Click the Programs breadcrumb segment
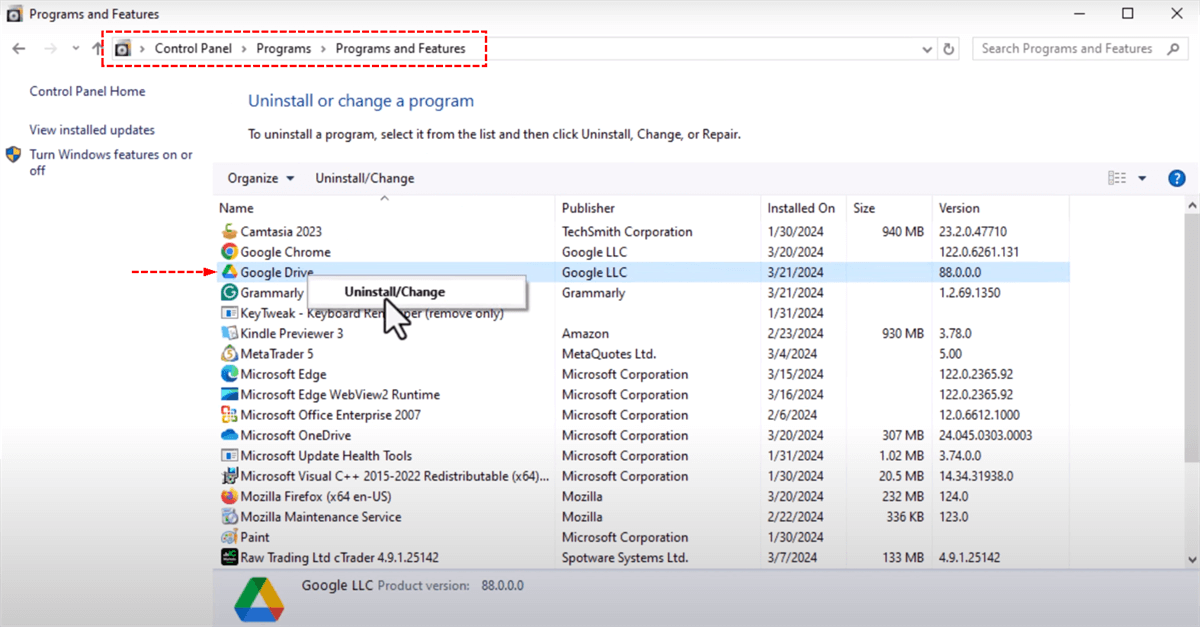This screenshot has height=627, width=1200. [x=283, y=48]
